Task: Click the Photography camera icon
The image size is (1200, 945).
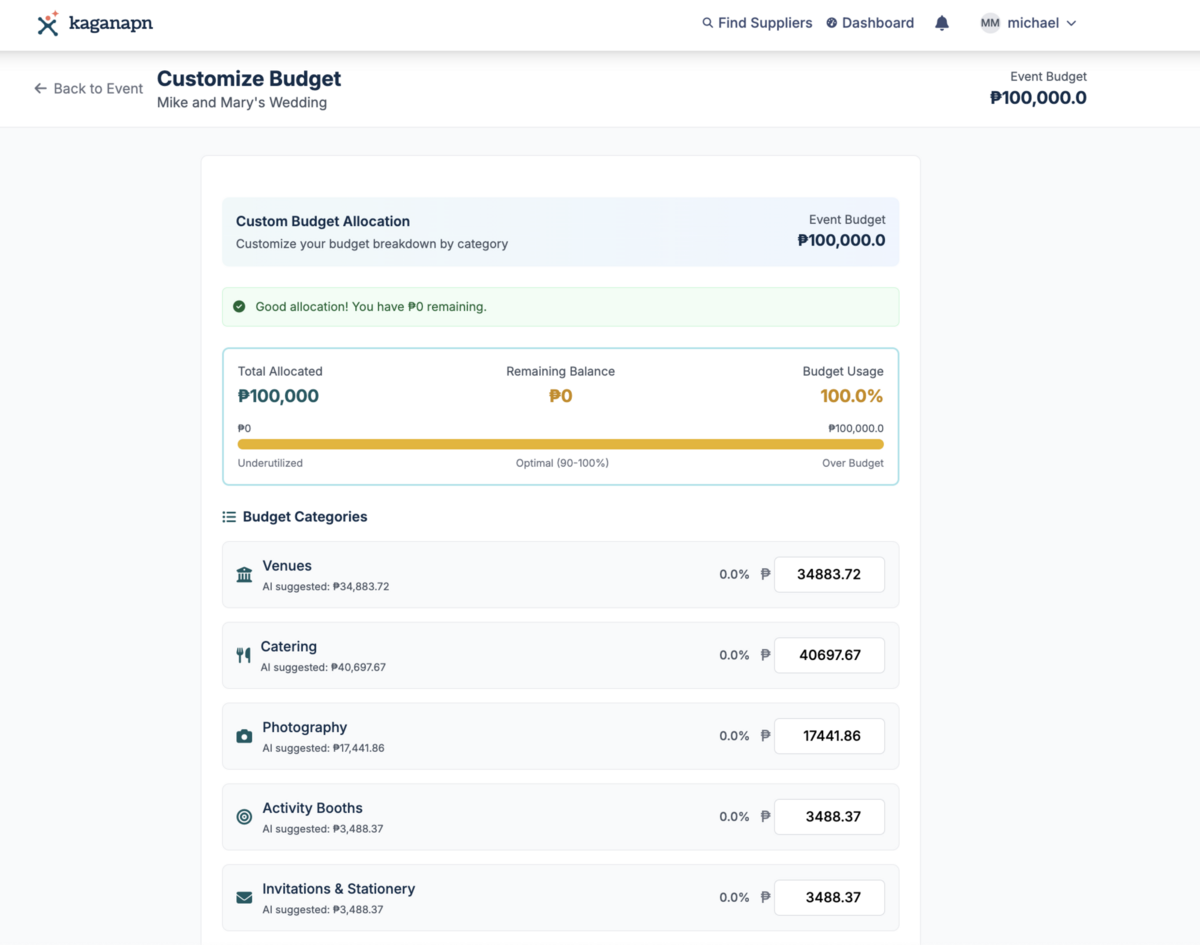Action: pos(243,736)
